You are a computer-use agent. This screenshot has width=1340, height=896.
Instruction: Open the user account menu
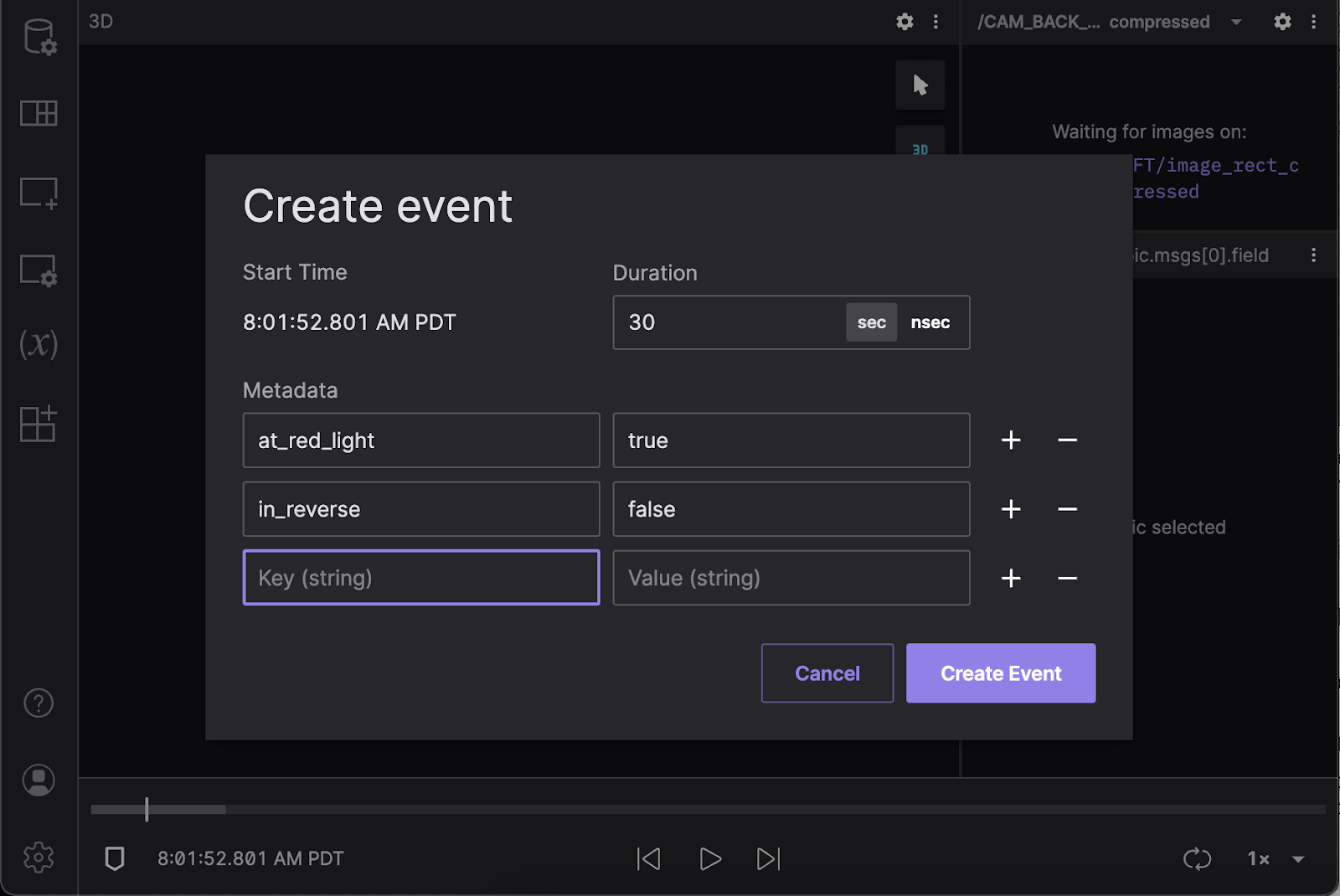point(39,780)
